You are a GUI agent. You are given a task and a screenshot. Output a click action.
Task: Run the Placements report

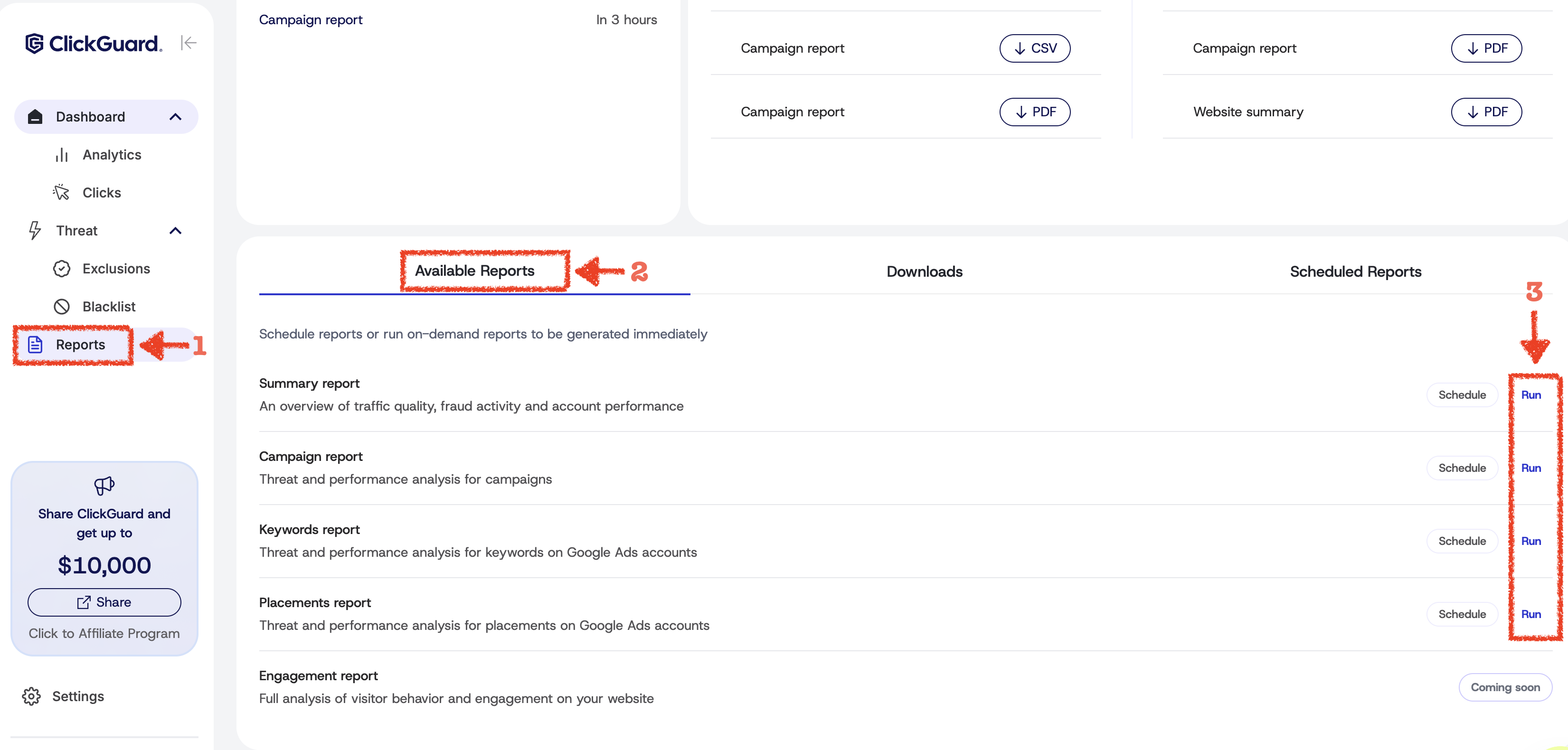click(1530, 614)
